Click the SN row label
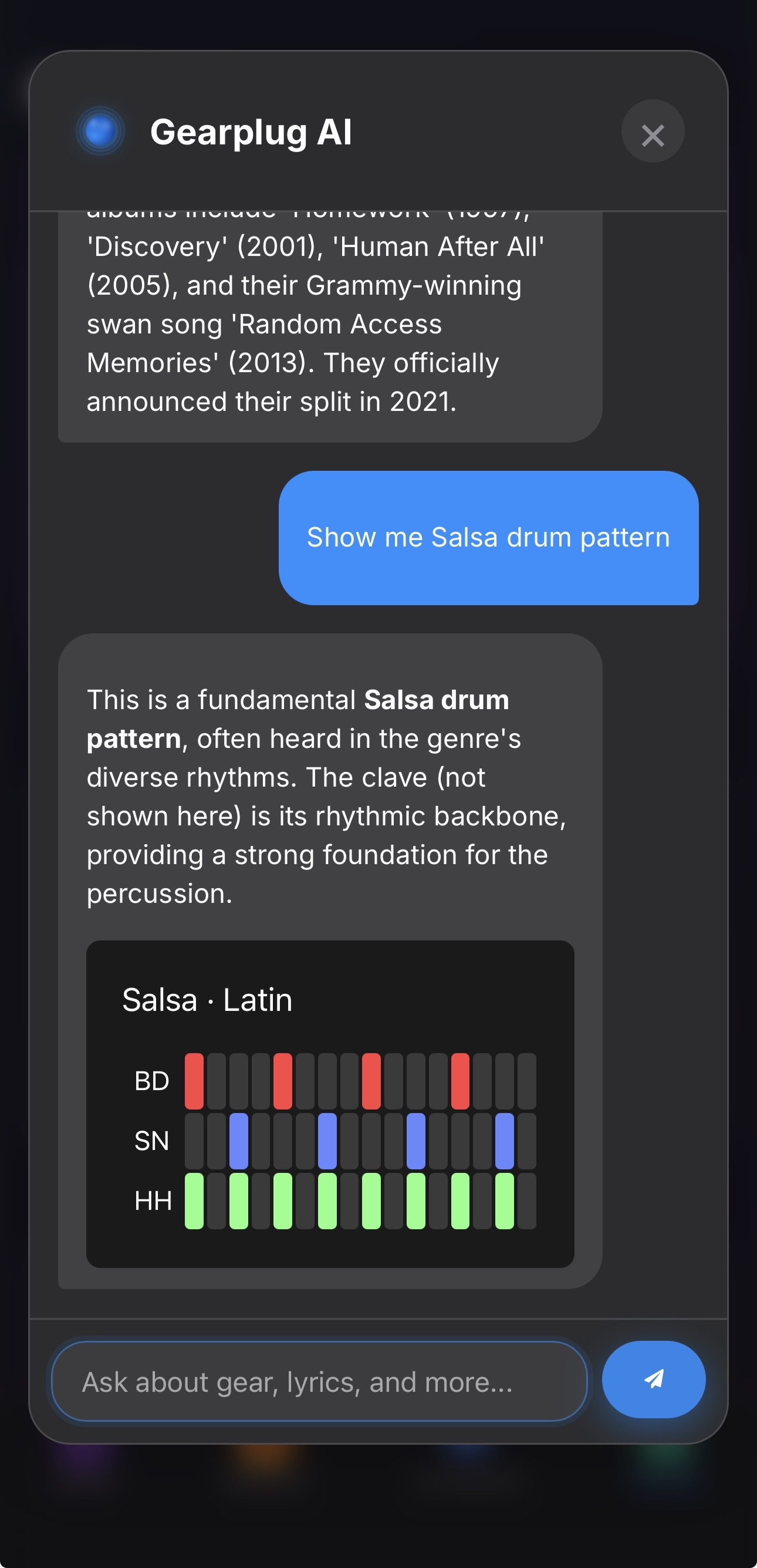The width and height of the screenshot is (757, 1568). 152,1140
